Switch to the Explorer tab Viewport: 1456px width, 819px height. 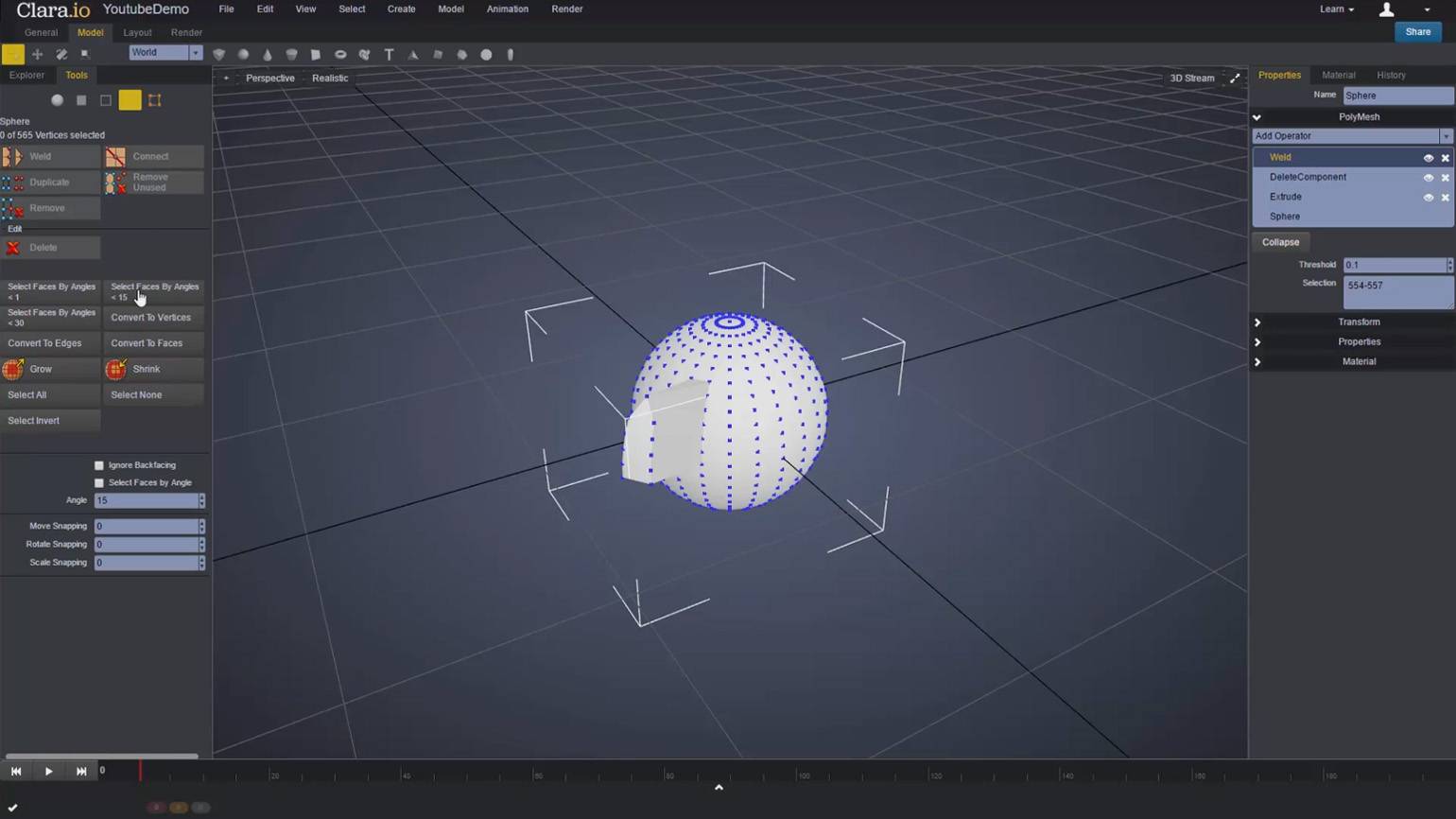click(26, 76)
